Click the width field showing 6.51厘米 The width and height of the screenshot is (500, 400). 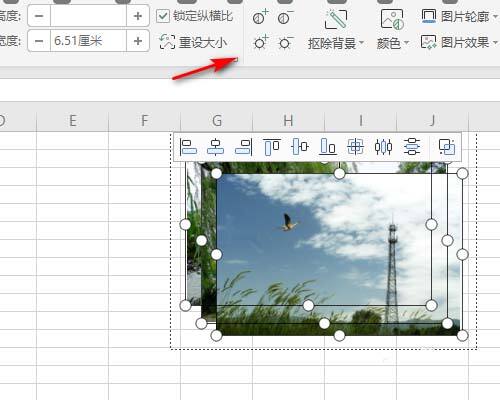tap(88, 41)
